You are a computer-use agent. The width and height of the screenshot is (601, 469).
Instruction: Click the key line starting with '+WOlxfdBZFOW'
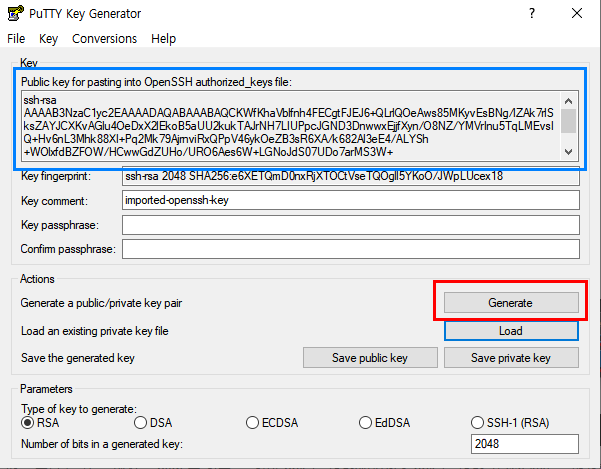(x=208, y=152)
